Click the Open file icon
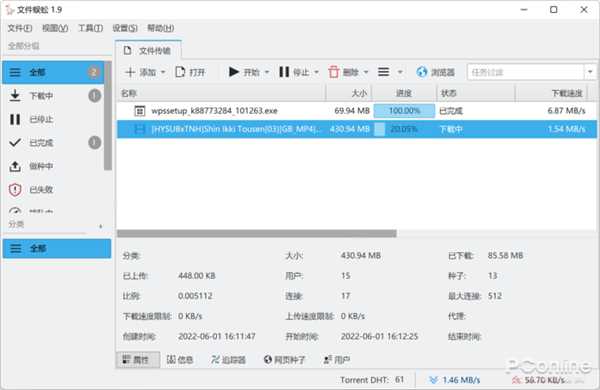This screenshot has height=390, width=600. 180,72
